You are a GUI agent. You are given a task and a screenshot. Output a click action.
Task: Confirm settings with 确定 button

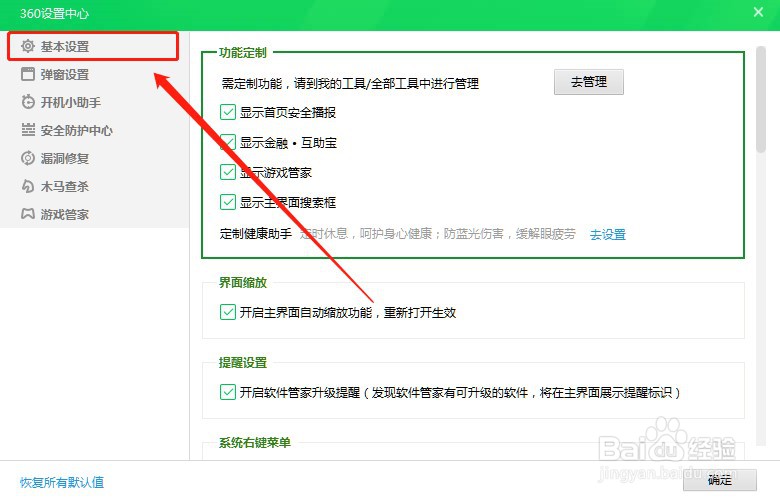click(x=719, y=480)
